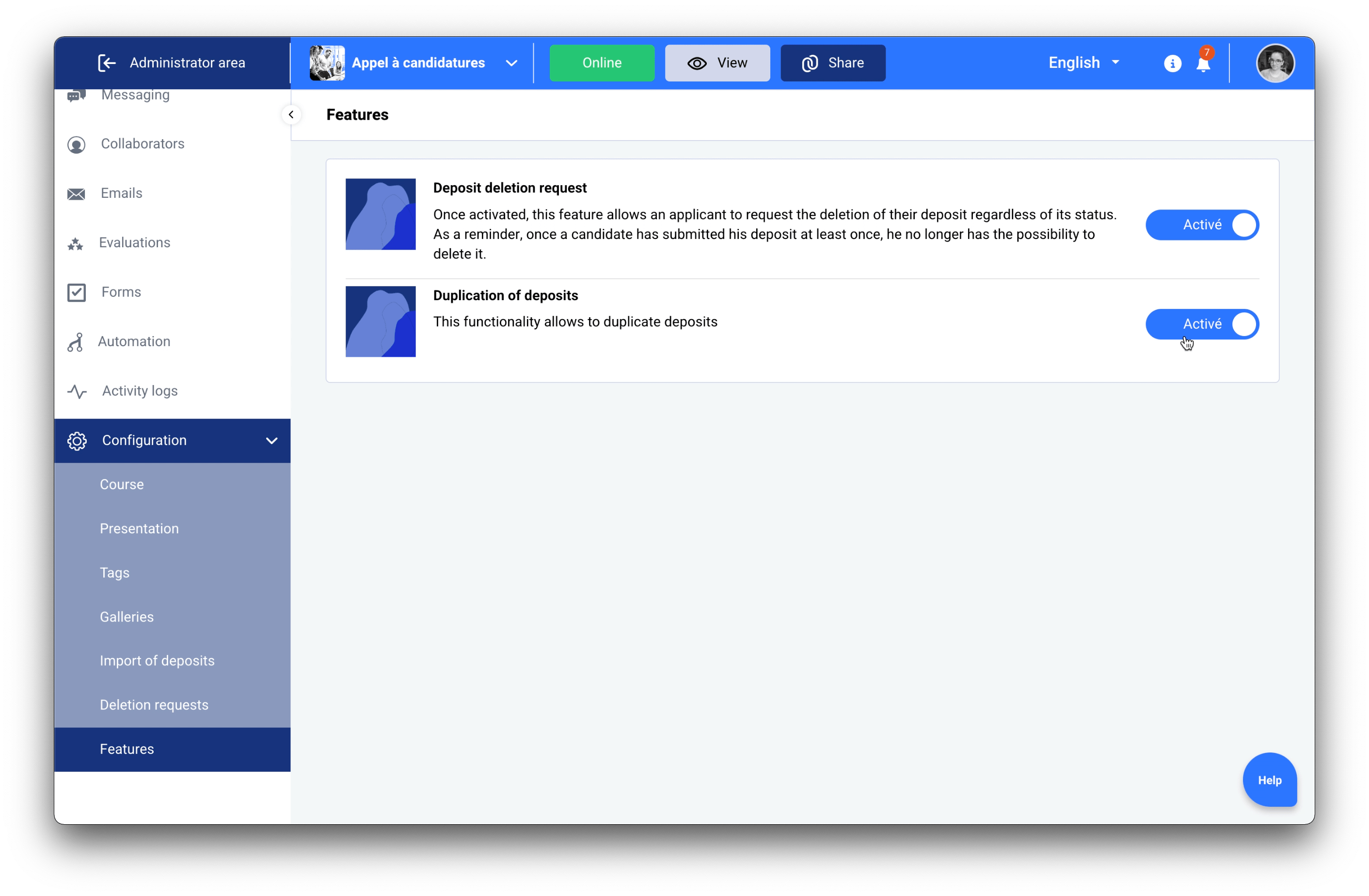
Task: Collapse the Configuration menu chevron
Action: pos(271,441)
